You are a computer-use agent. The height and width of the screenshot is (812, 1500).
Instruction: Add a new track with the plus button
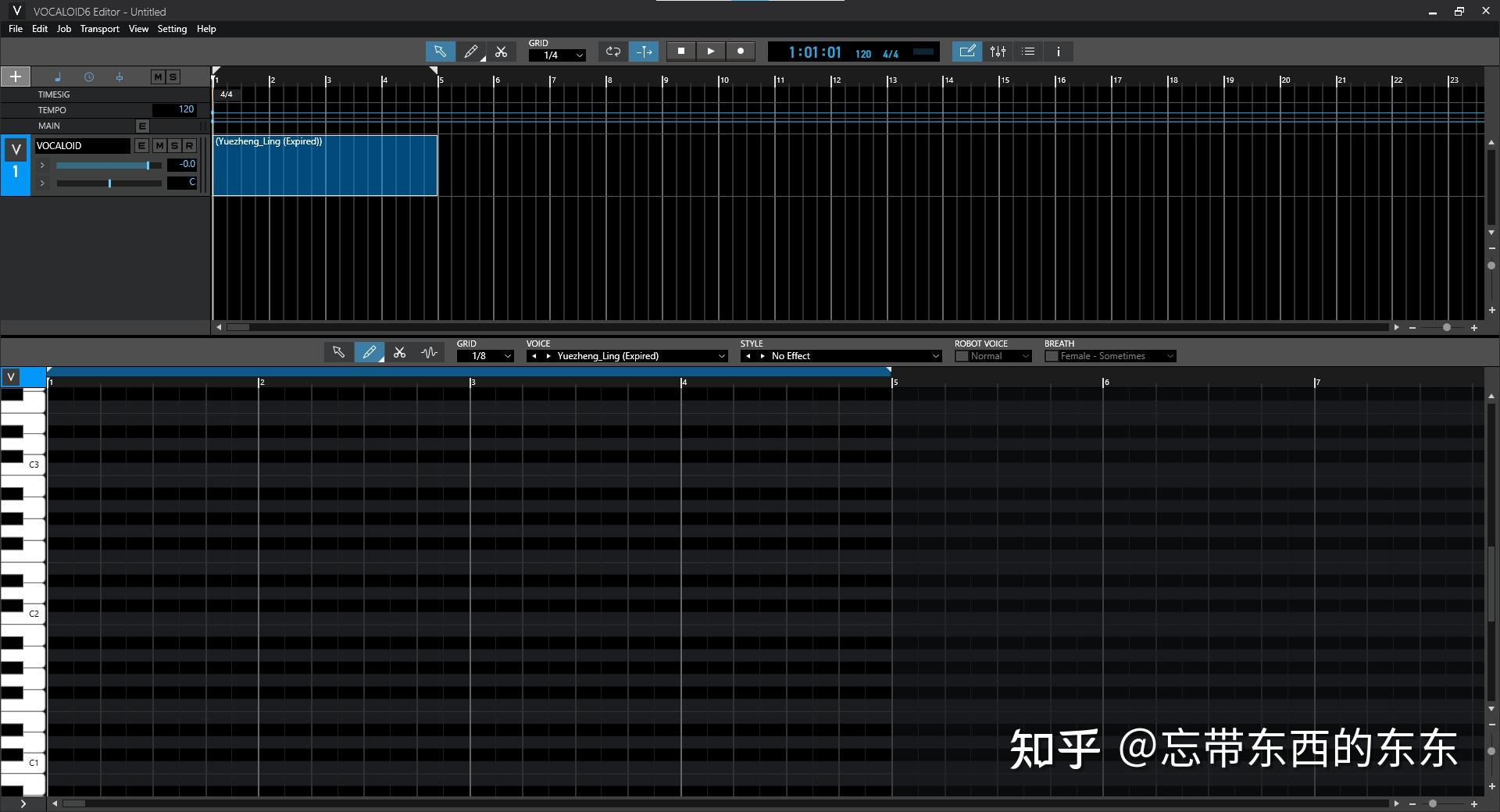[x=14, y=77]
